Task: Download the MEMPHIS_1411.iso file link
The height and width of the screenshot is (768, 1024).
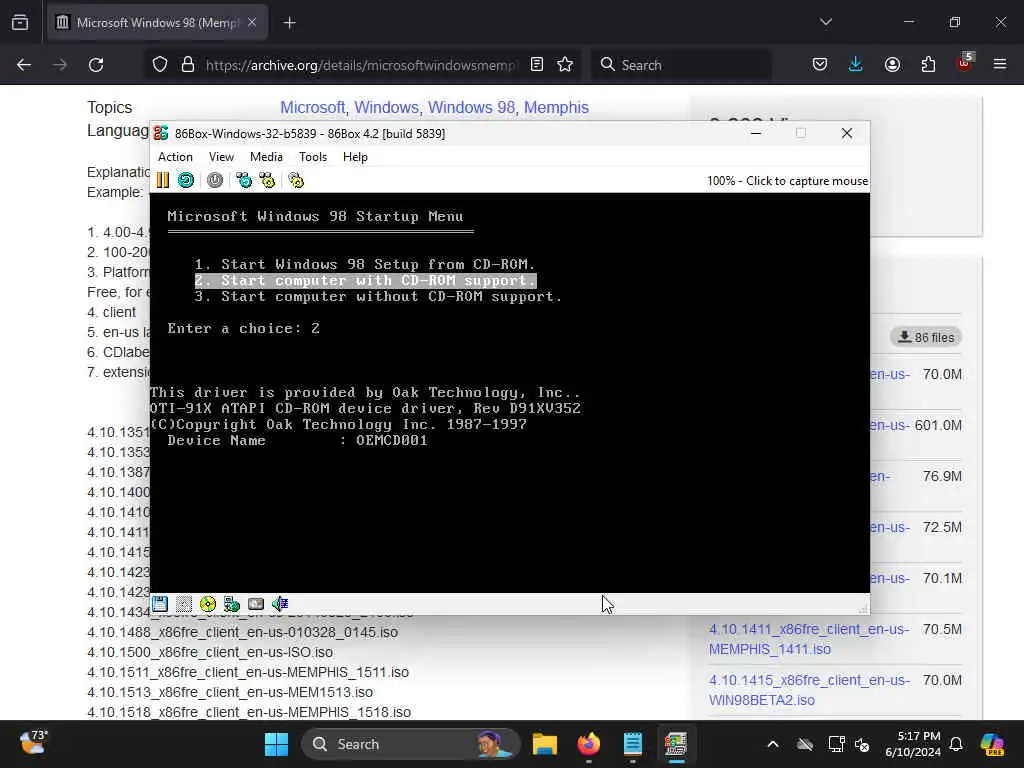Action: (808, 639)
